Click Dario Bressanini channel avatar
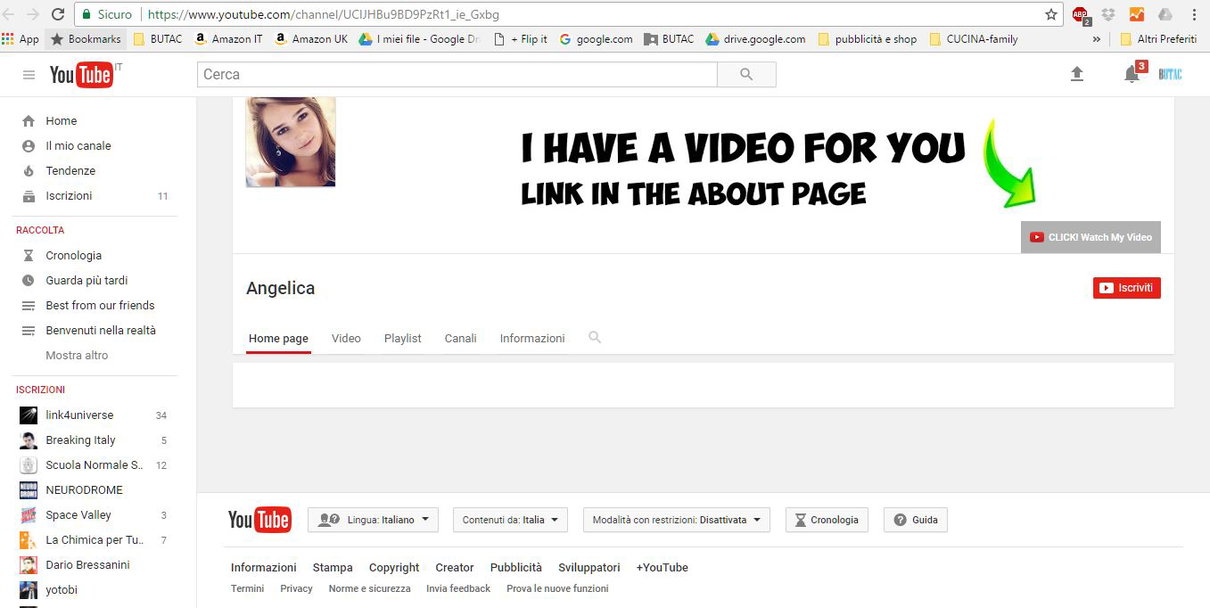Screen dimensions: 1210x608 29,565
